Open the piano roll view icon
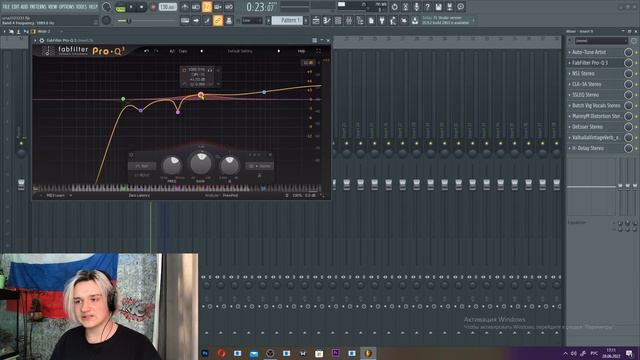 pyautogui.click(x=327, y=20)
